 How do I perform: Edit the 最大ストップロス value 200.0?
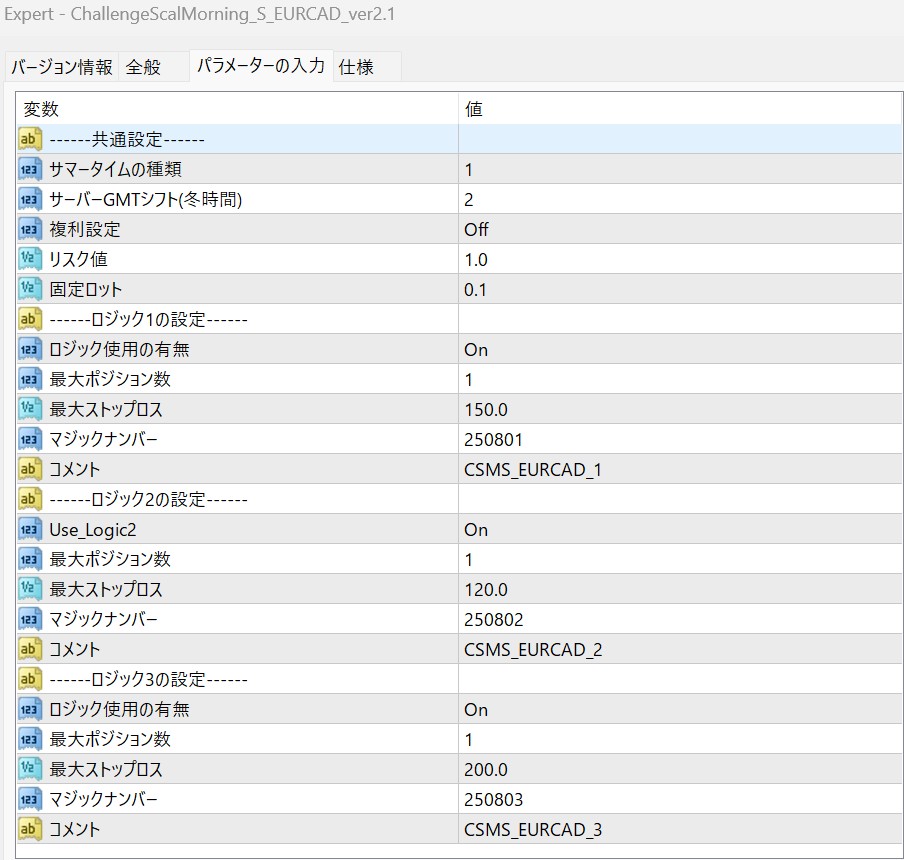(x=486, y=769)
